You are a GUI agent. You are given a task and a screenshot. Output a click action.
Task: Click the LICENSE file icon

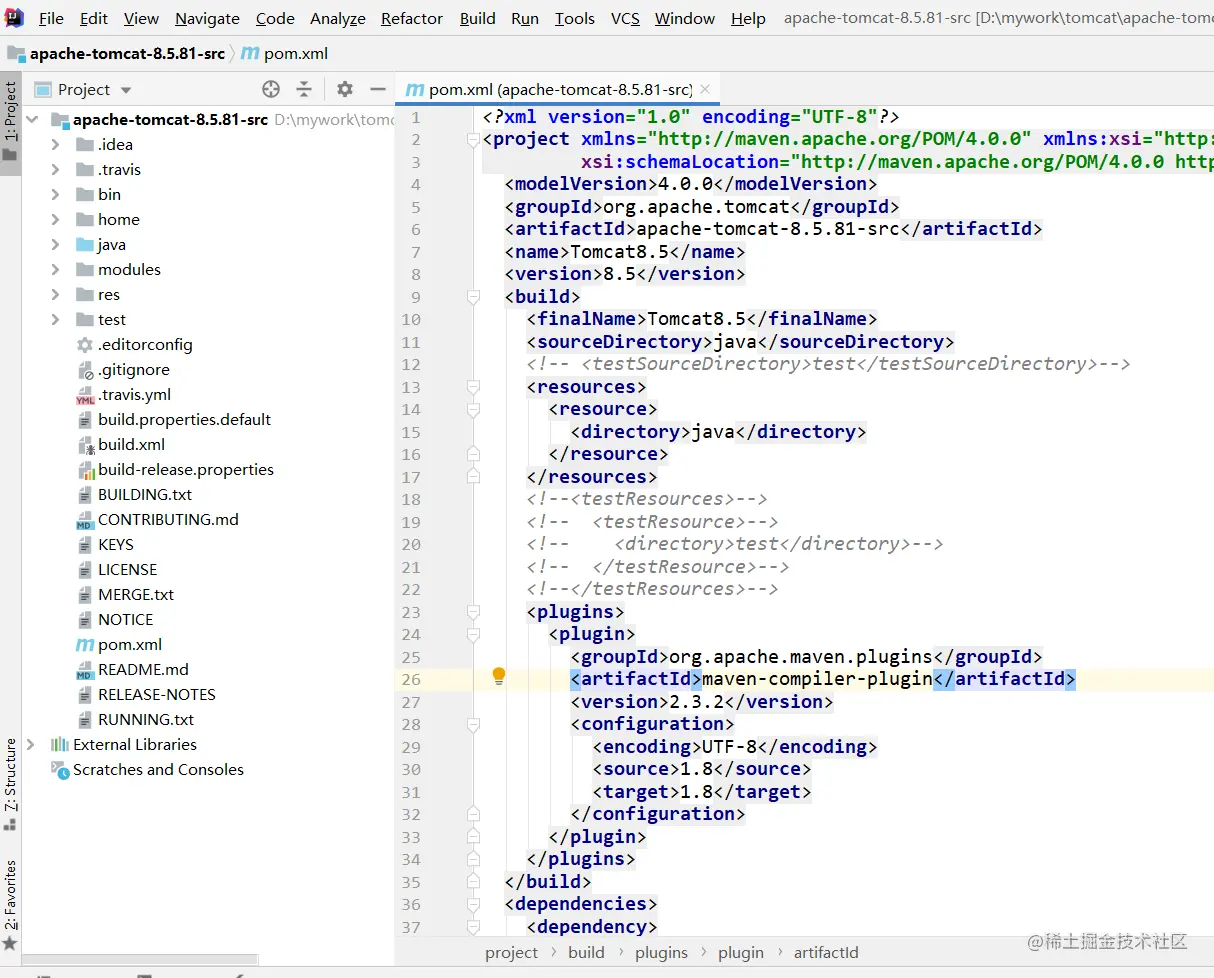[86, 570]
